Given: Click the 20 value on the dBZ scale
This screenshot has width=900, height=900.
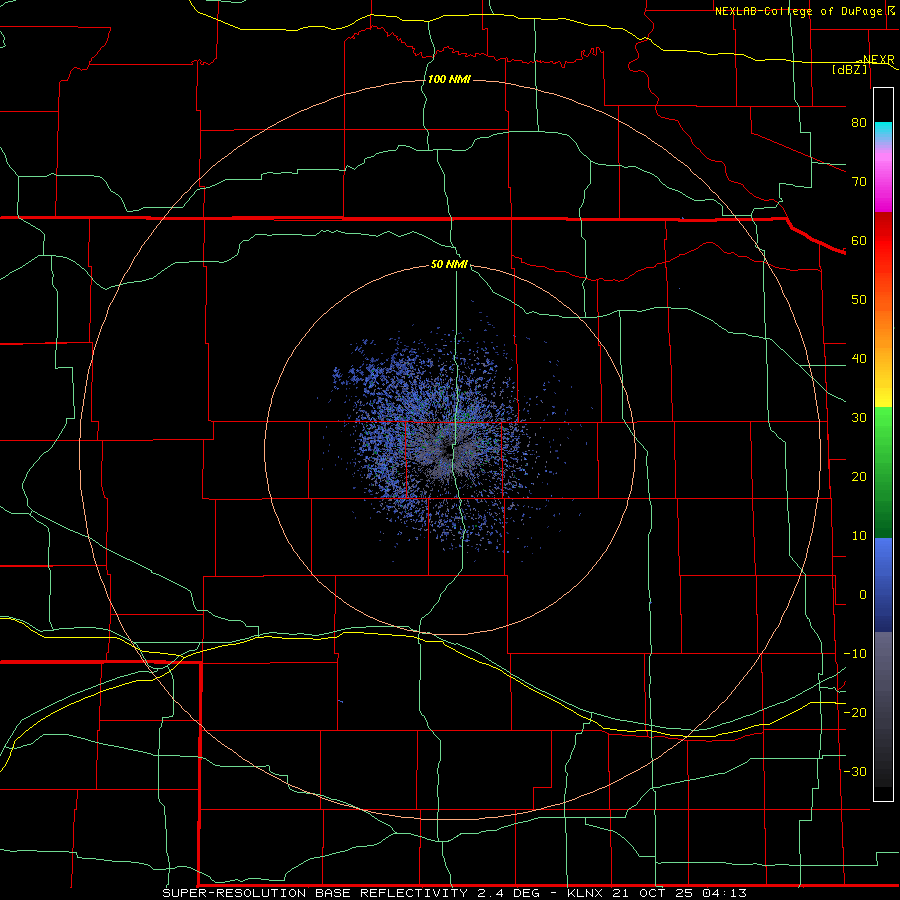Looking at the screenshot, I should (859, 476).
